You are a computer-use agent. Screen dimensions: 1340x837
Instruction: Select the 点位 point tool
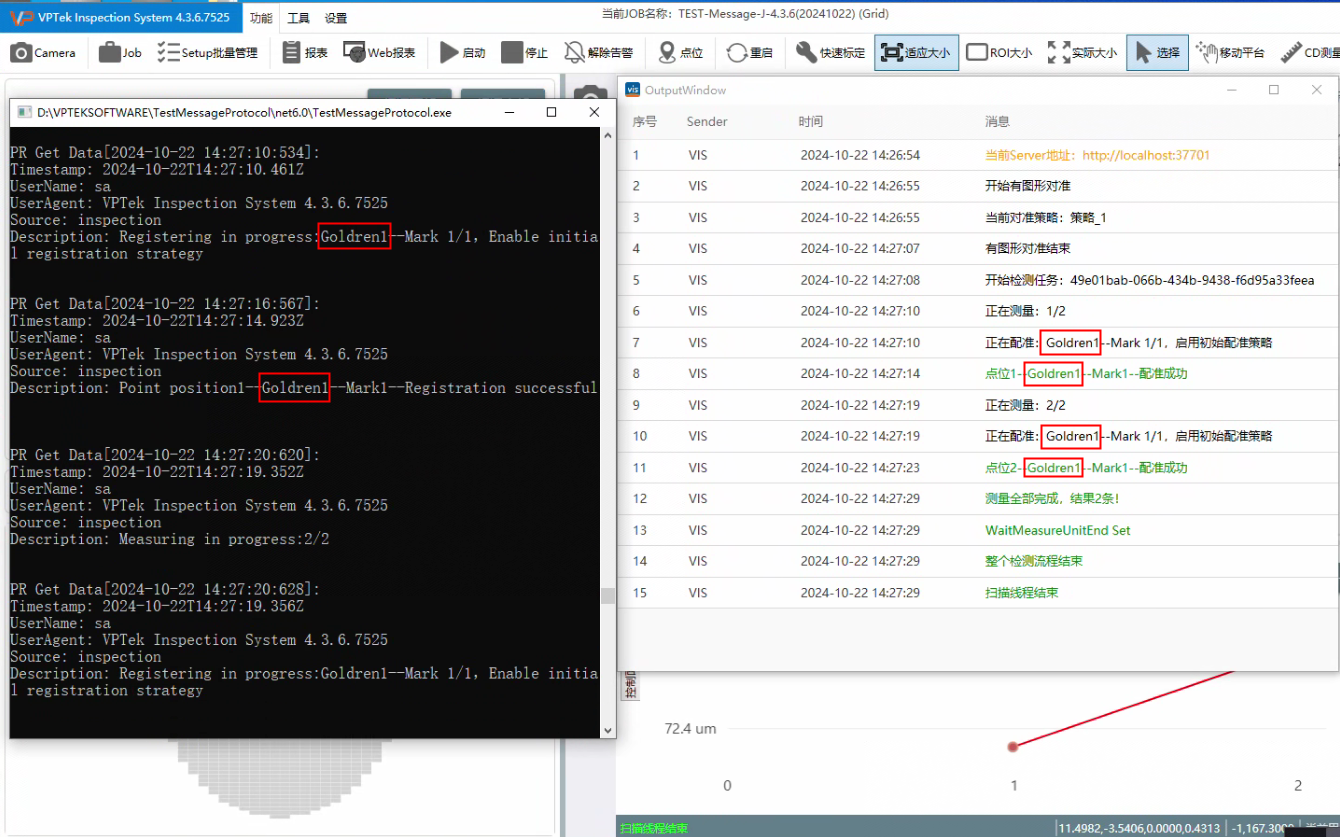pos(681,53)
